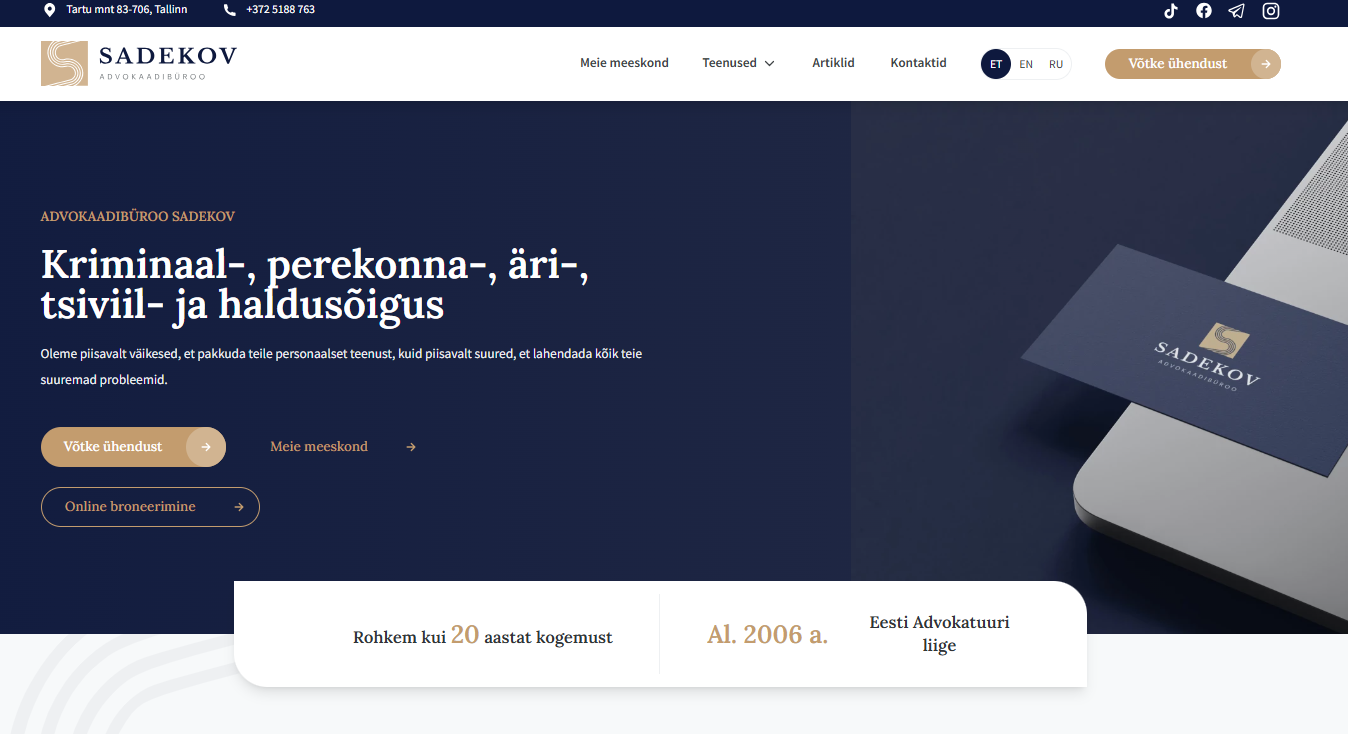Open Meie meeskond menu item
Image resolution: width=1348 pixels, height=734 pixels.
[x=624, y=63]
